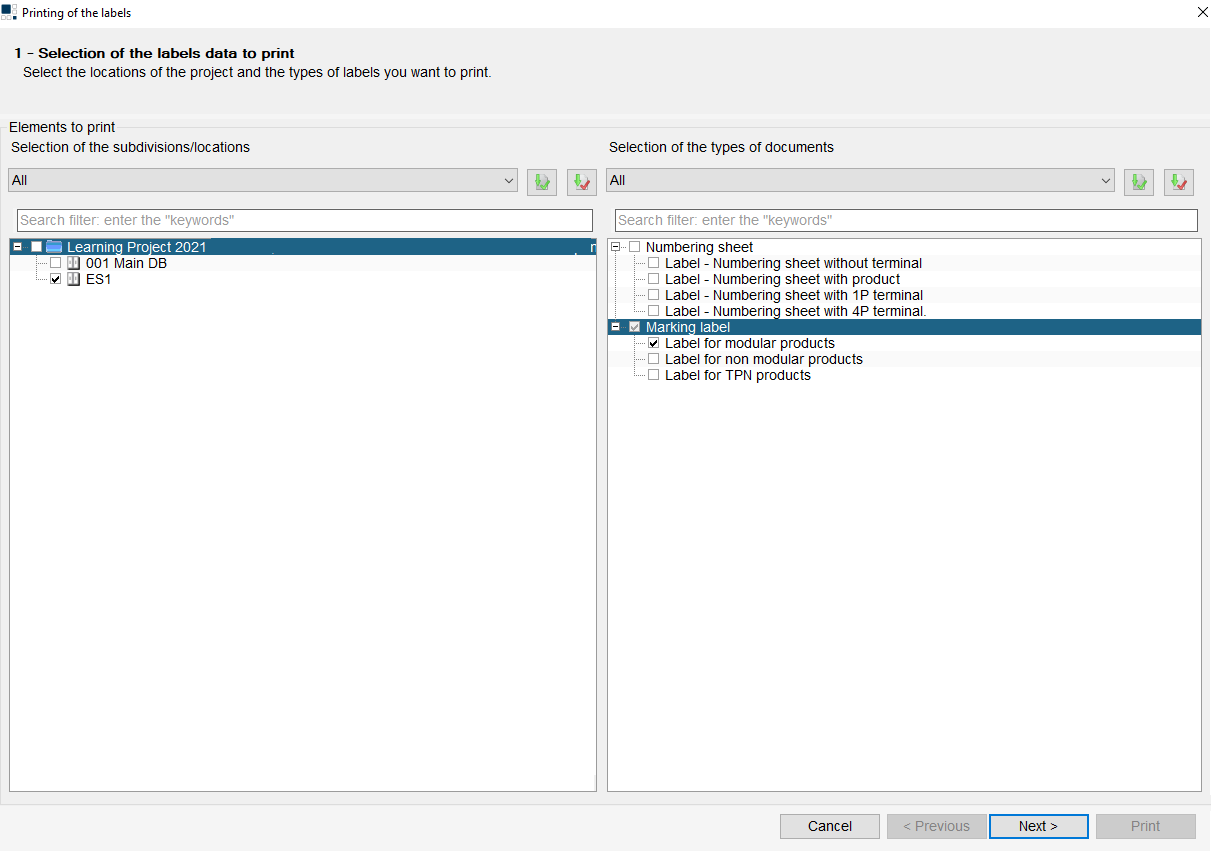Enable Label - Numbering sheet with 1P terminal
Image resolution: width=1211 pixels, height=851 pixels.
coord(653,294)
